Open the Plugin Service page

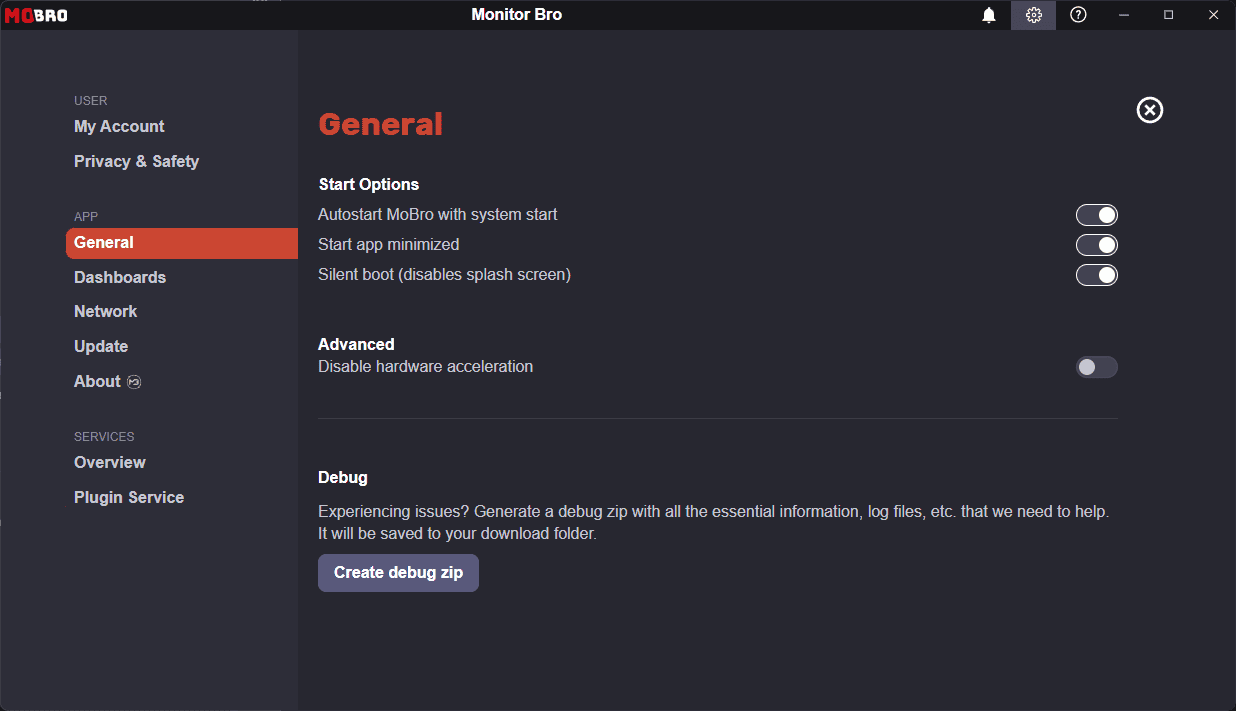point(129,497)
